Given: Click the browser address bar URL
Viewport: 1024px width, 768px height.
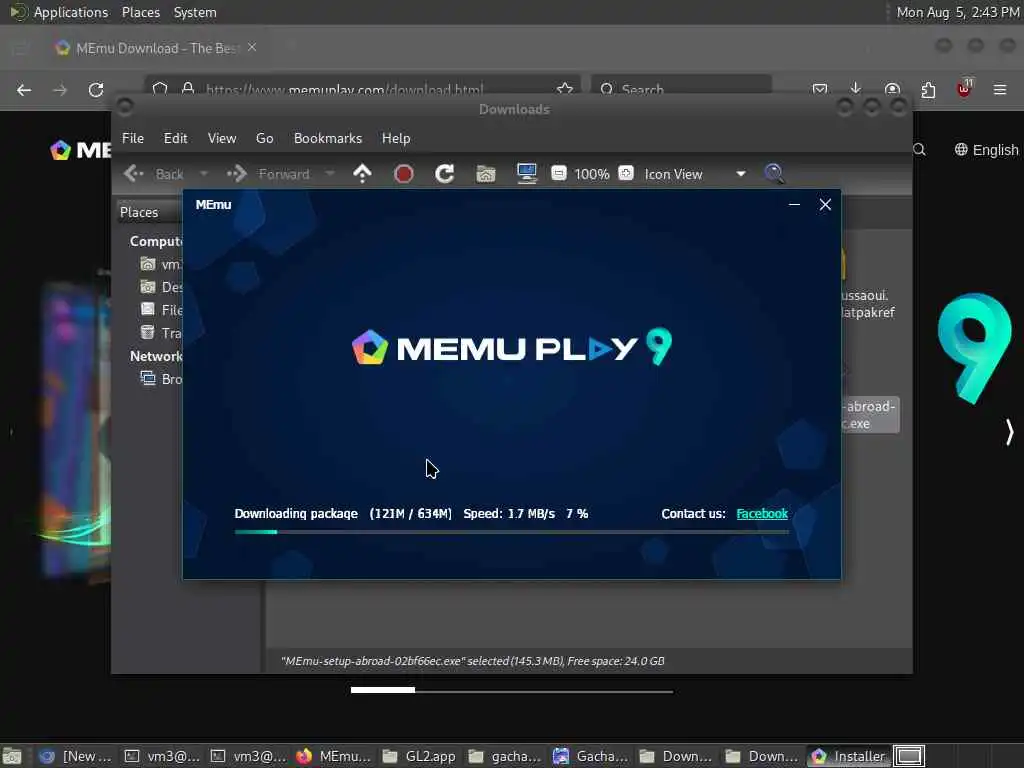Looking at the screenshot, I should [344, 89].
